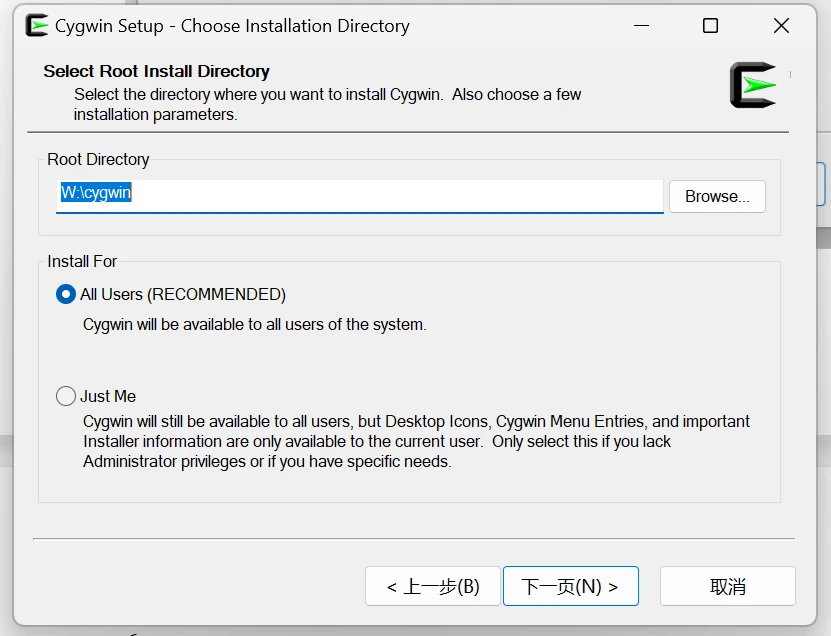Cancel setup with the 取消 button
The height and width of the screenshot is (636, 831).
pos(727,586)
